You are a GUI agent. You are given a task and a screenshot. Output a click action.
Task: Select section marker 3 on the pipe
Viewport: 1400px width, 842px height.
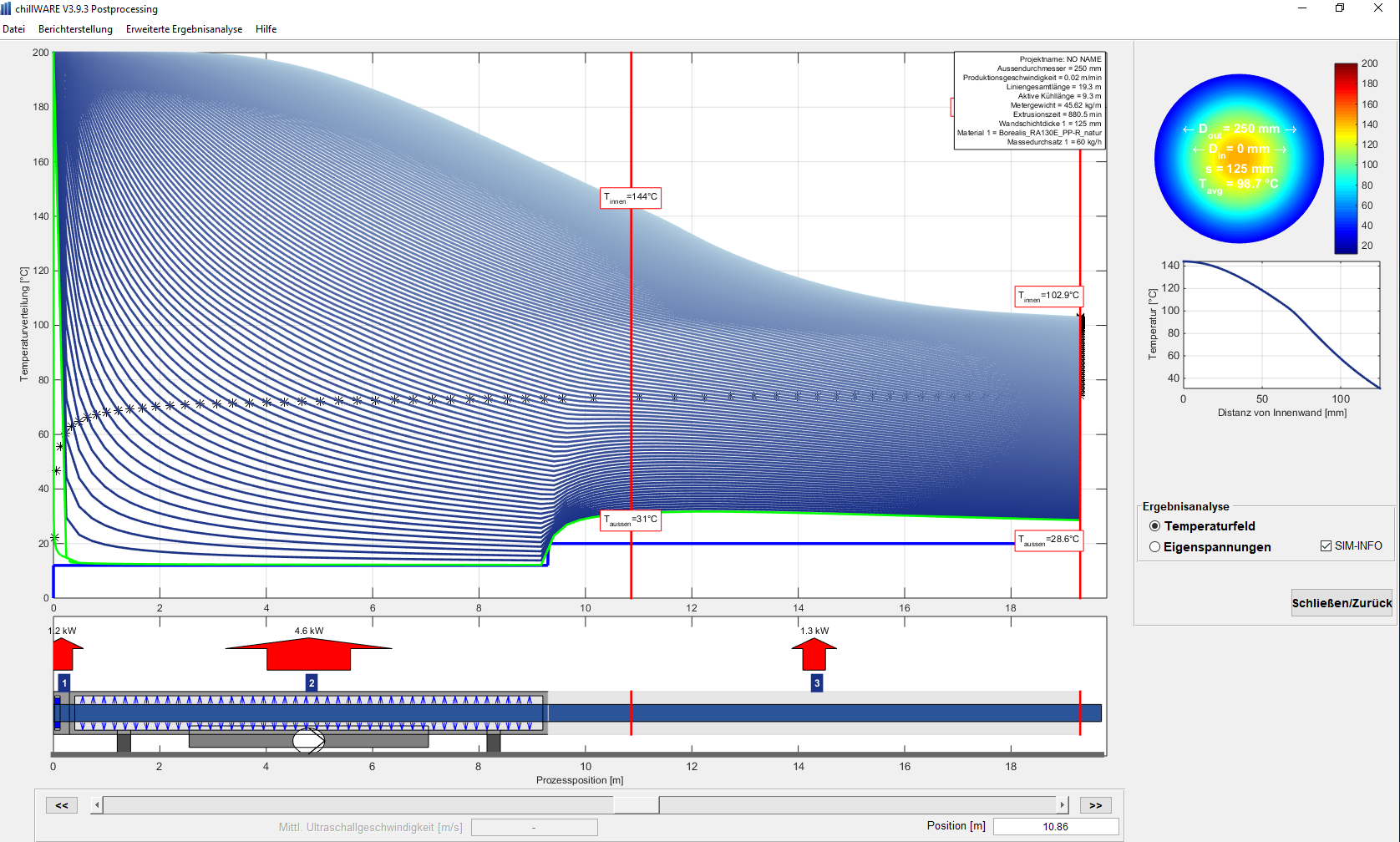point(817,683)
